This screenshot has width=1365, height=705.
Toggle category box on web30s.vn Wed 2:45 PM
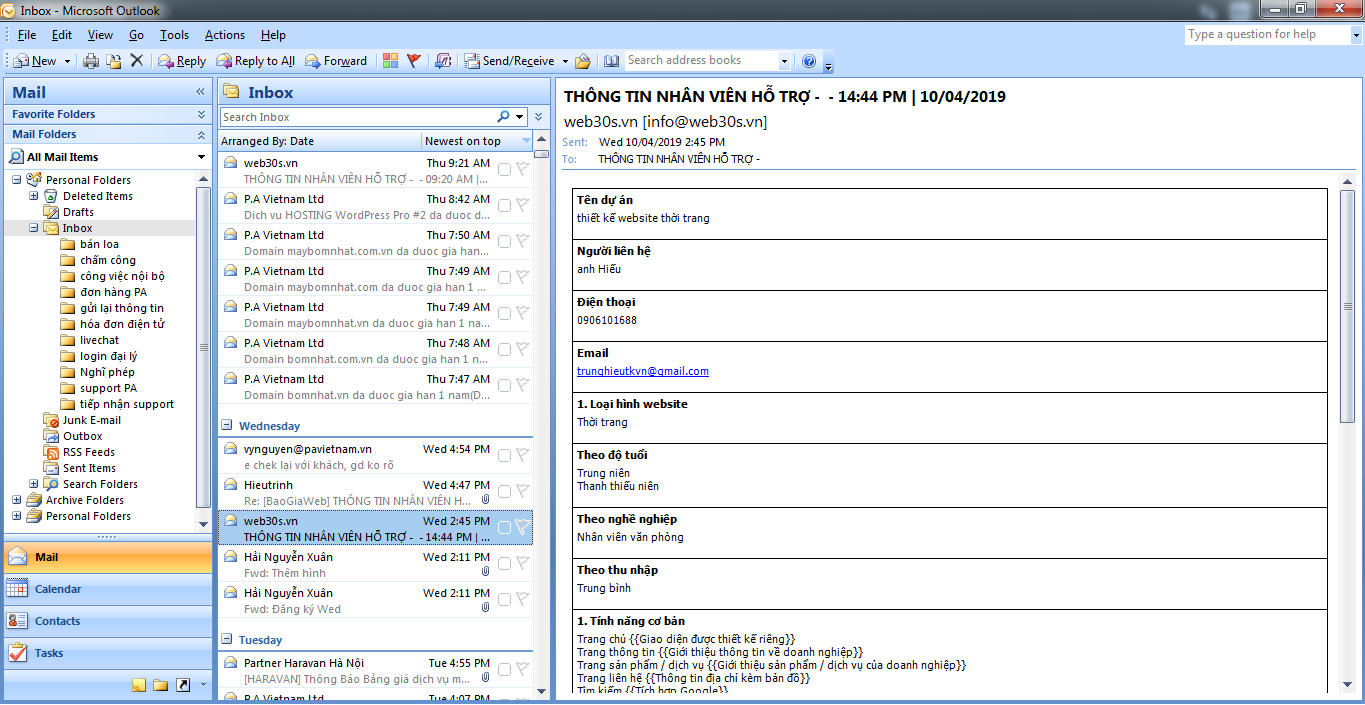click(x=504, y=527)
